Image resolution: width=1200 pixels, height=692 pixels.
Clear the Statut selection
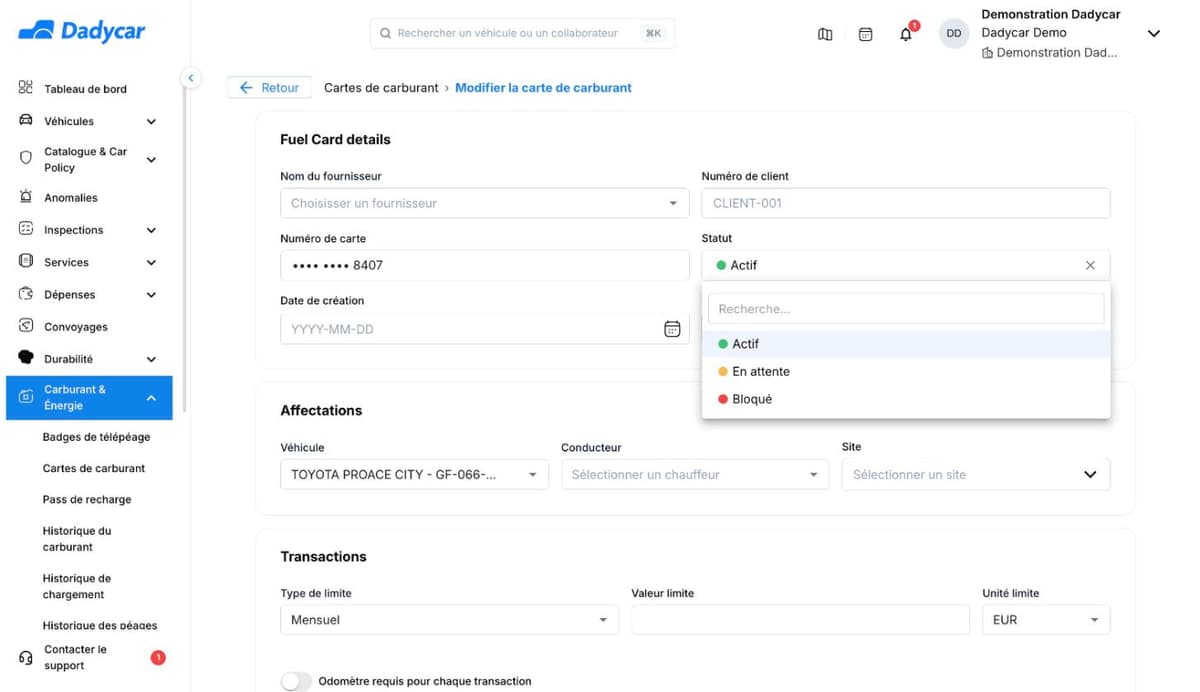click(x=1090, y=265)
